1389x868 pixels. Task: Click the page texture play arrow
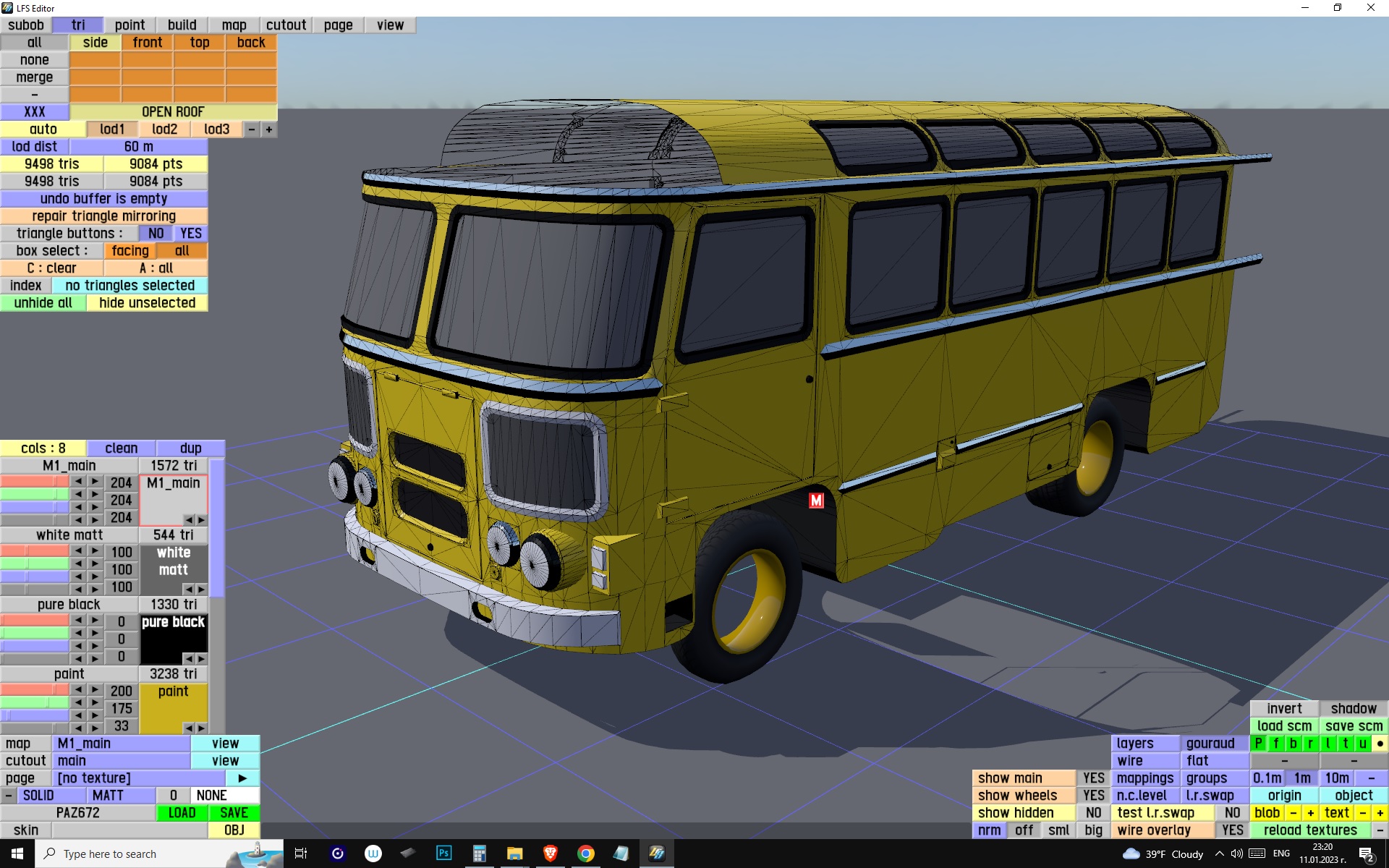[242, 778]
